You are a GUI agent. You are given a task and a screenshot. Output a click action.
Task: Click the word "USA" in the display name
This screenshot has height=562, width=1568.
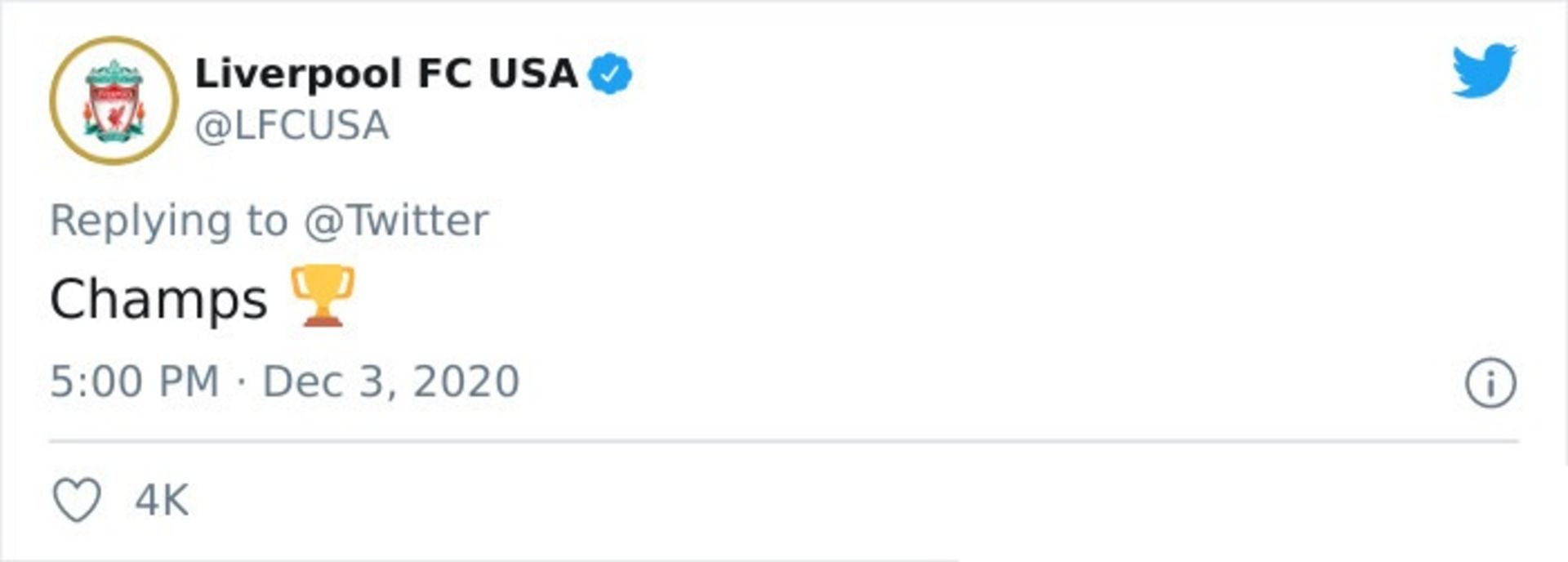coord(532,74)
